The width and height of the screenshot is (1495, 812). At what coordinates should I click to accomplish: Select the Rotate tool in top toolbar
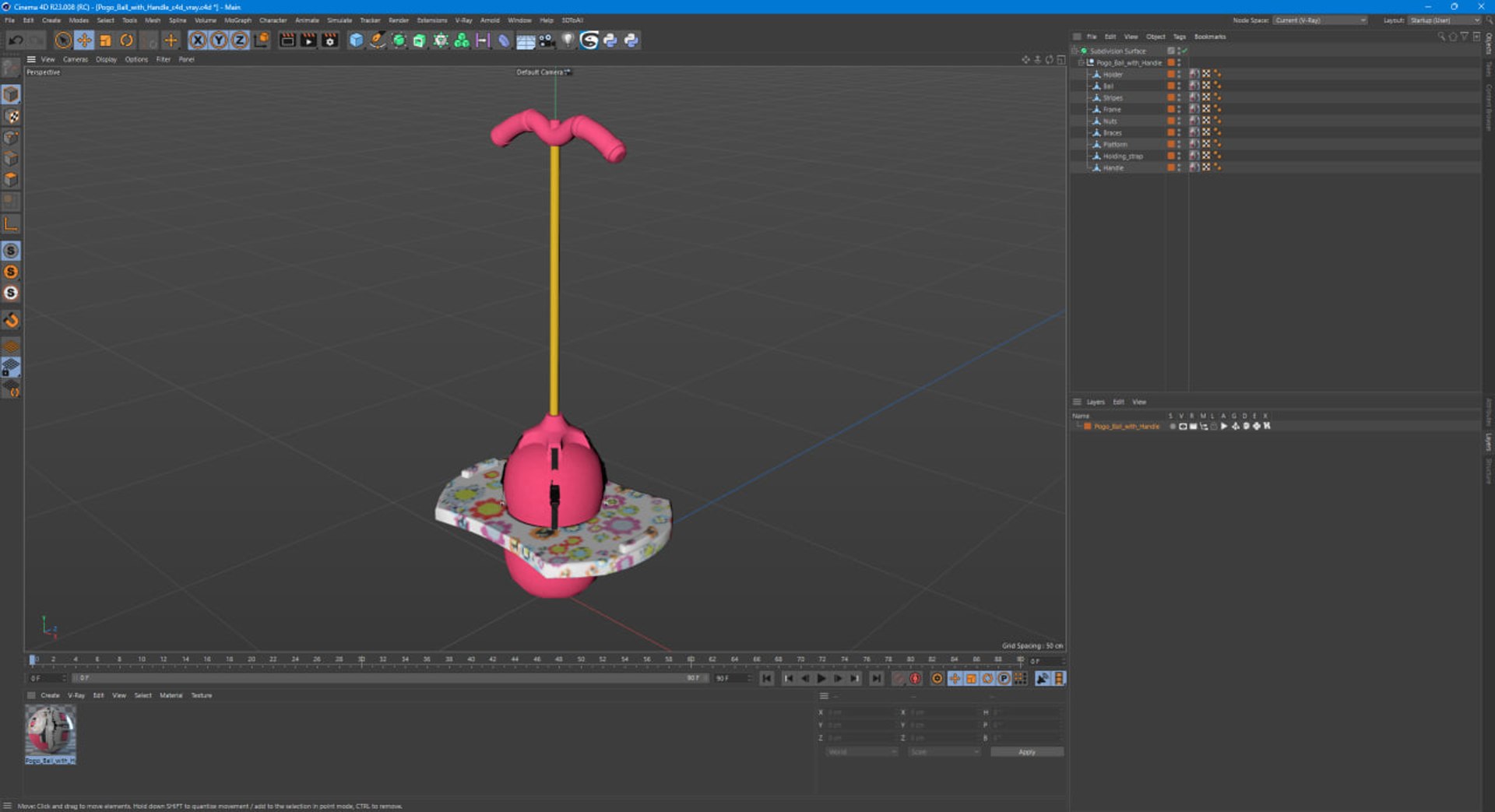[x=126, y=40]
